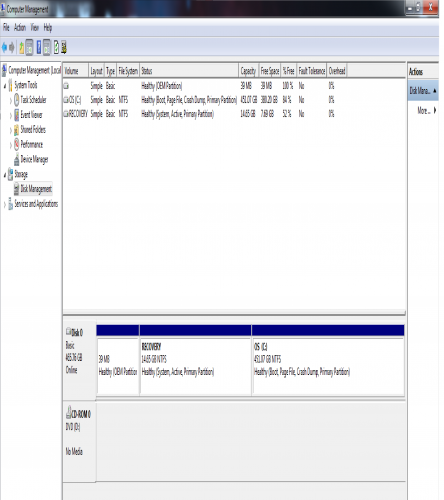Click the disk Settings toolbar icon
The width and height of the screenshot is (444, 500).
pyautogui.click(x=64, y=48)
